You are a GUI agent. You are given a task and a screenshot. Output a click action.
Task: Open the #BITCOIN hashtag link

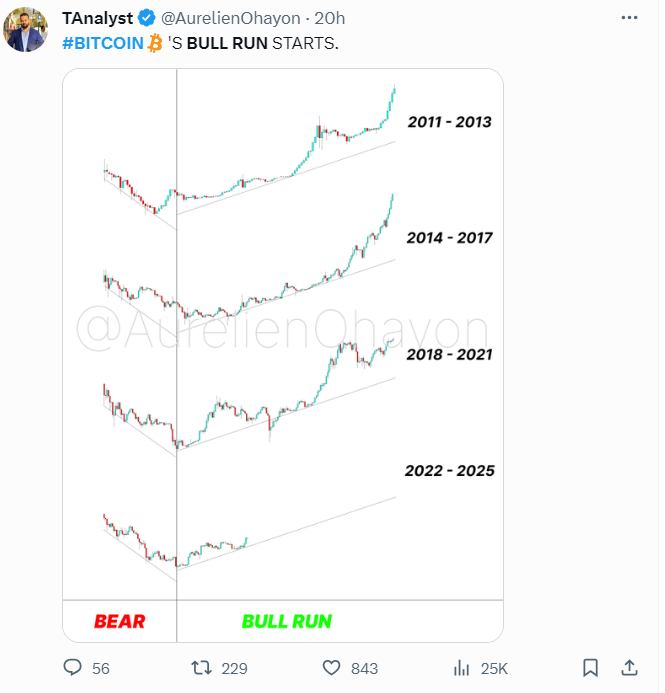coord(103,43)
